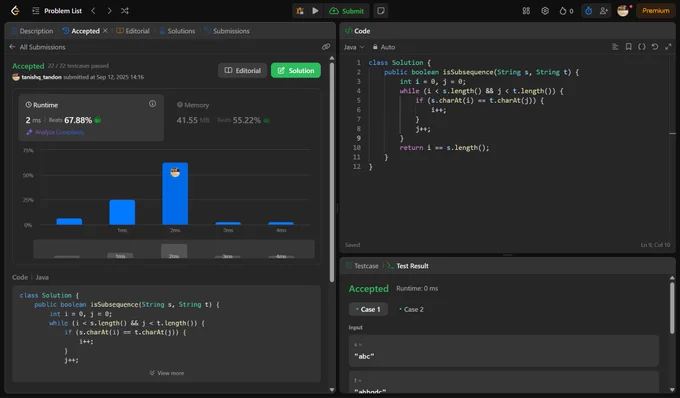Click the Editorial button near Accepted

(x=243, y=70)
